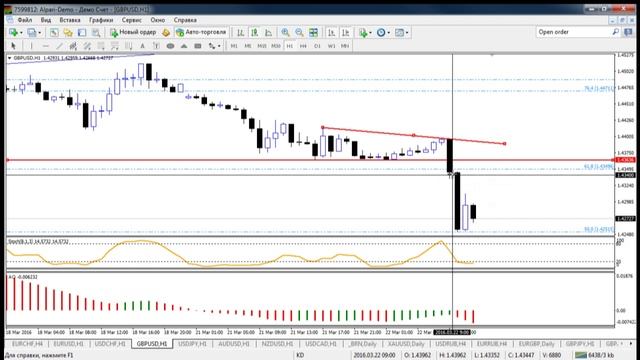The width and height of the screenshot is (640, 360).
Task: Select the Horizontal Line drawing tool
Action: pyautogui.click(x=45, y=46)
